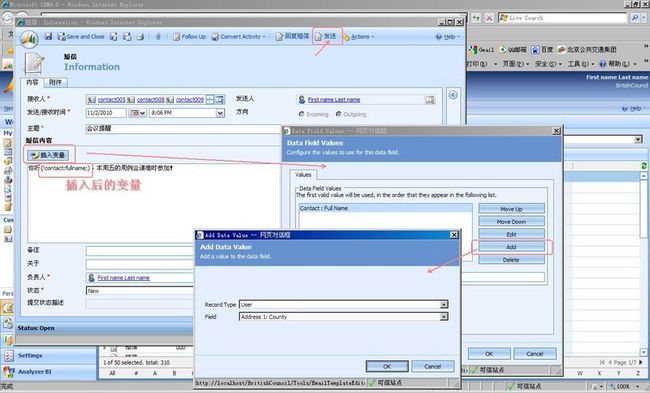Image resolution: width=650 pixels, height=393 pixels.
Task: Click the 插入变量 insert variable button
Action: (48, 155)
